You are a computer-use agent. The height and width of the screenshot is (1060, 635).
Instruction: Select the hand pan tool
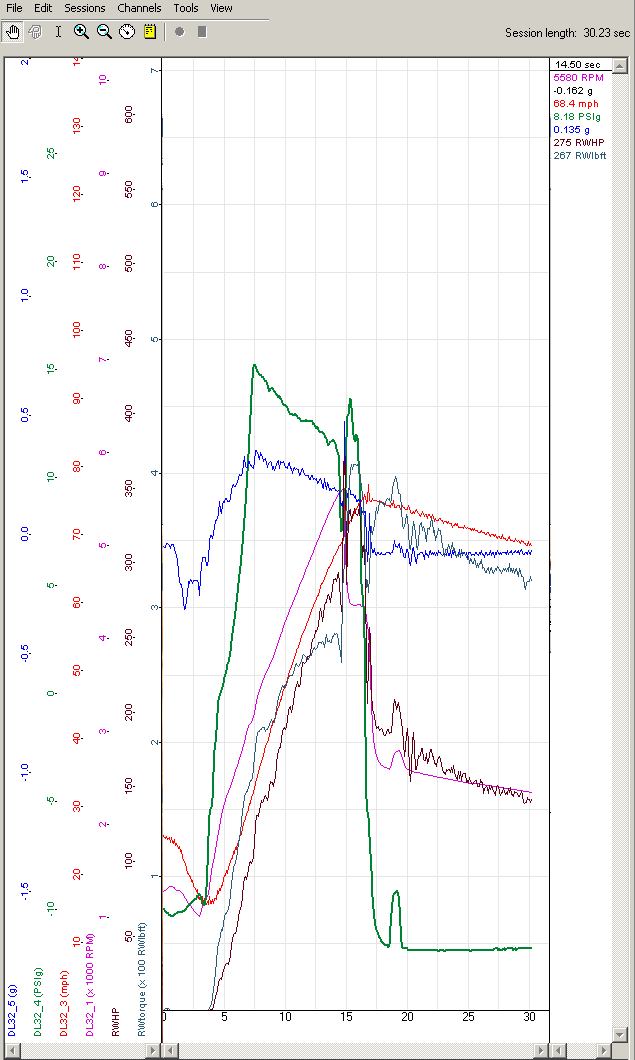pyautogui.click(x=12, y=32)
